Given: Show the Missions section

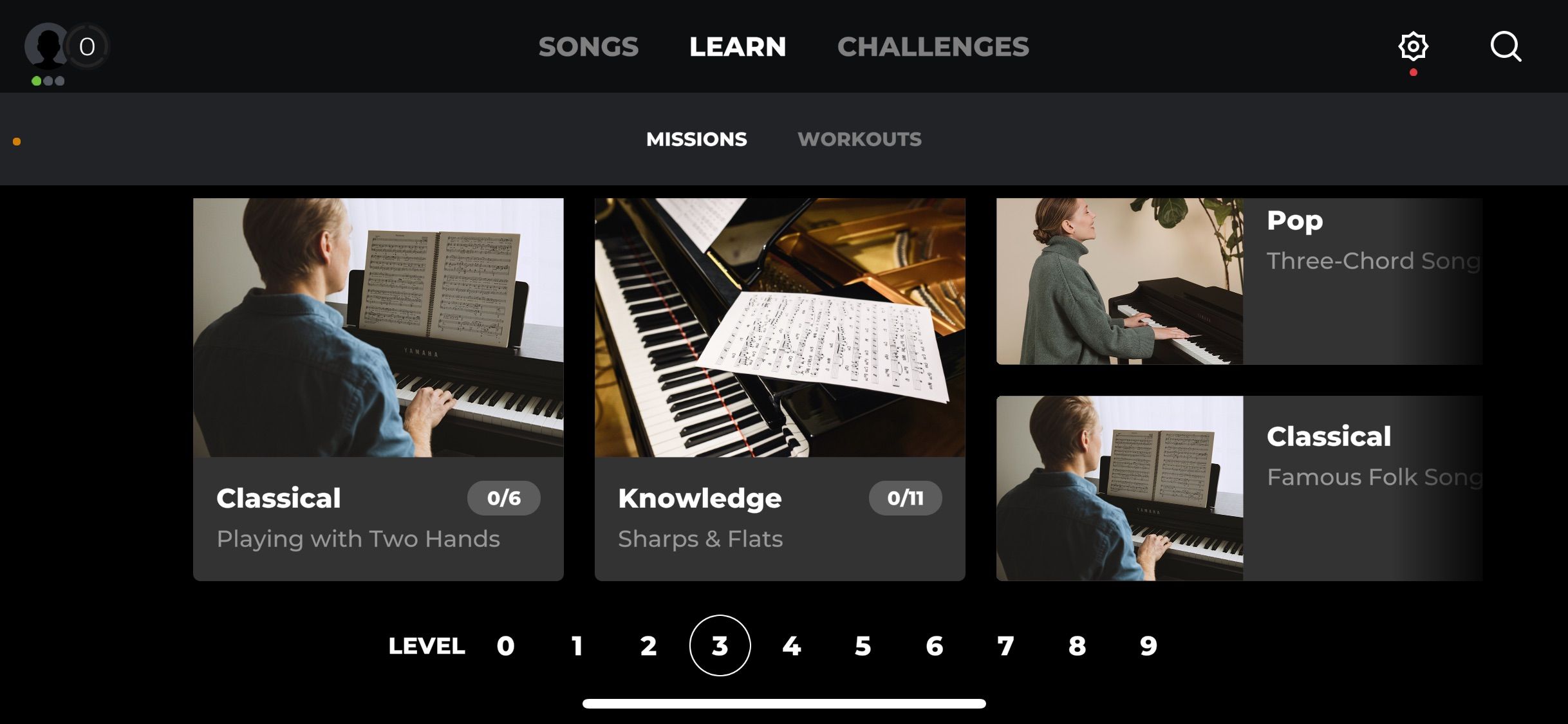Looking at the screenshot, I should pos(696,139).
